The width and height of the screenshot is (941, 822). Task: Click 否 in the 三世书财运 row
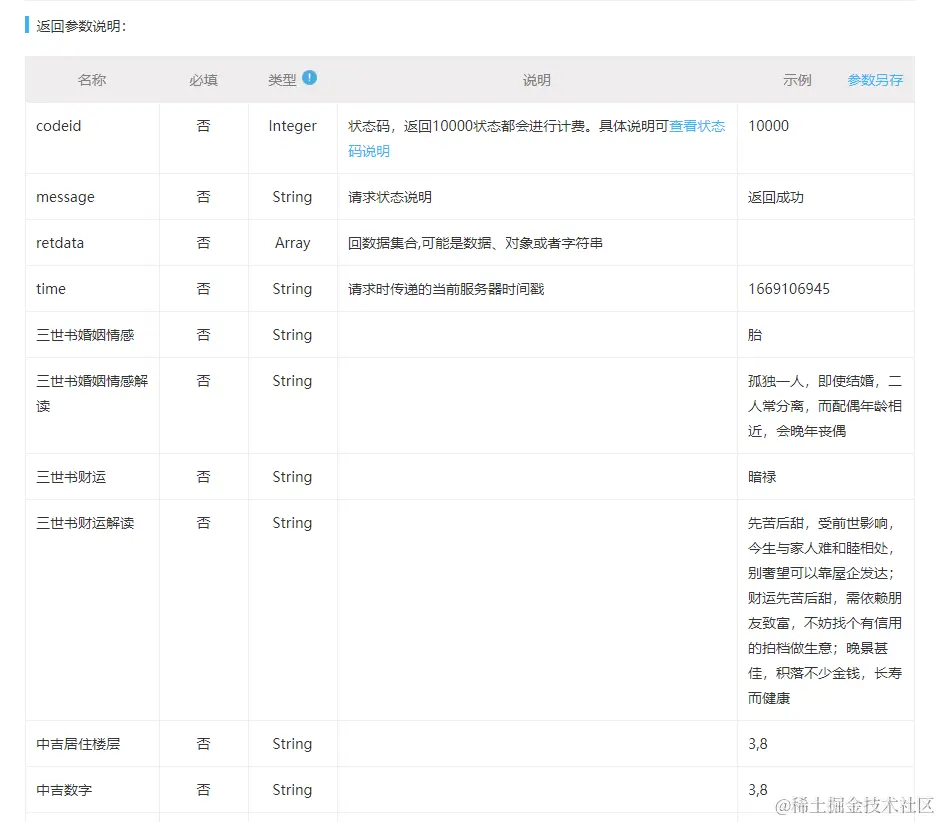(x=203, y=477)
